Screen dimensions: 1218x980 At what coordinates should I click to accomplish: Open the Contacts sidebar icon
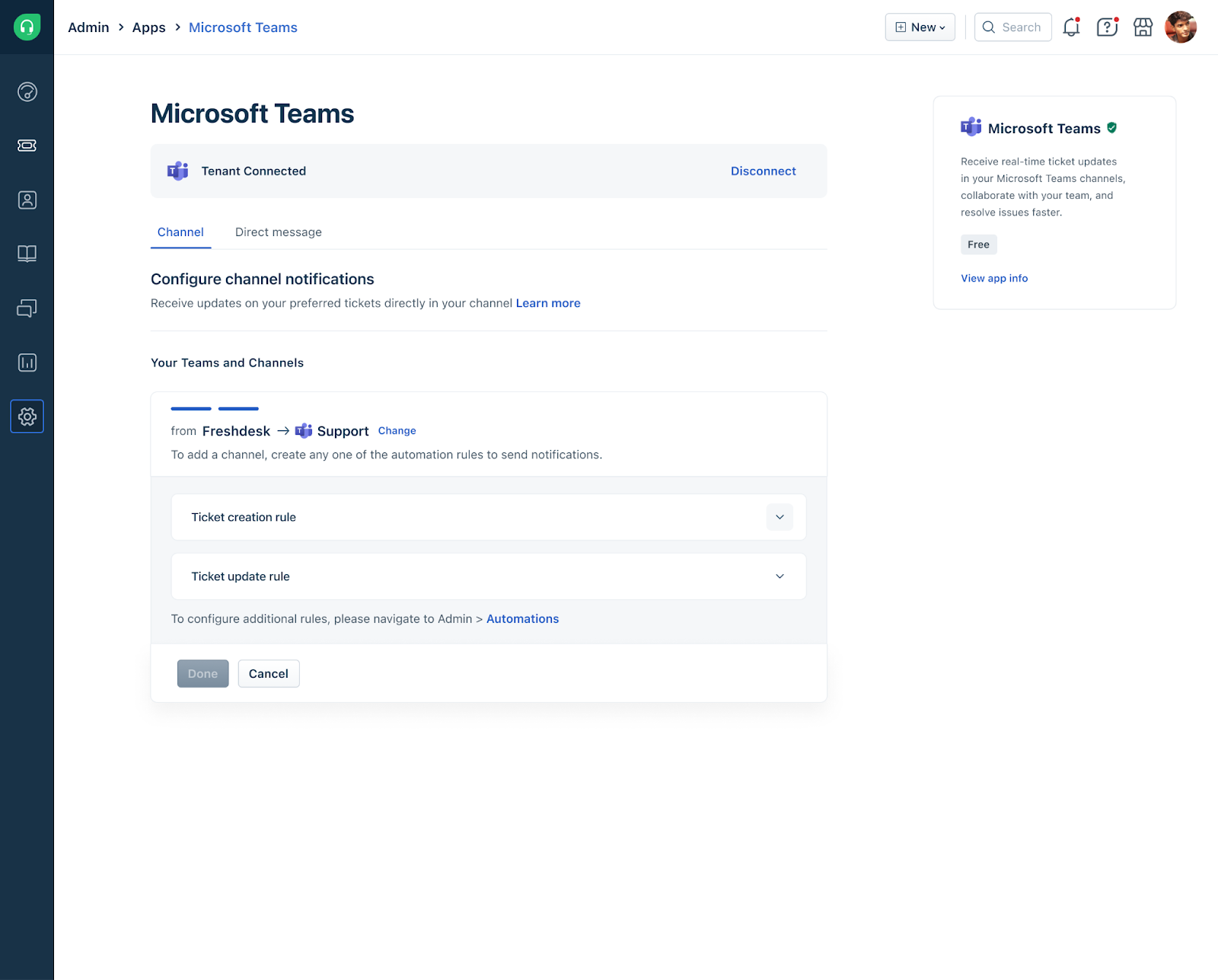[x=27, y=200]
